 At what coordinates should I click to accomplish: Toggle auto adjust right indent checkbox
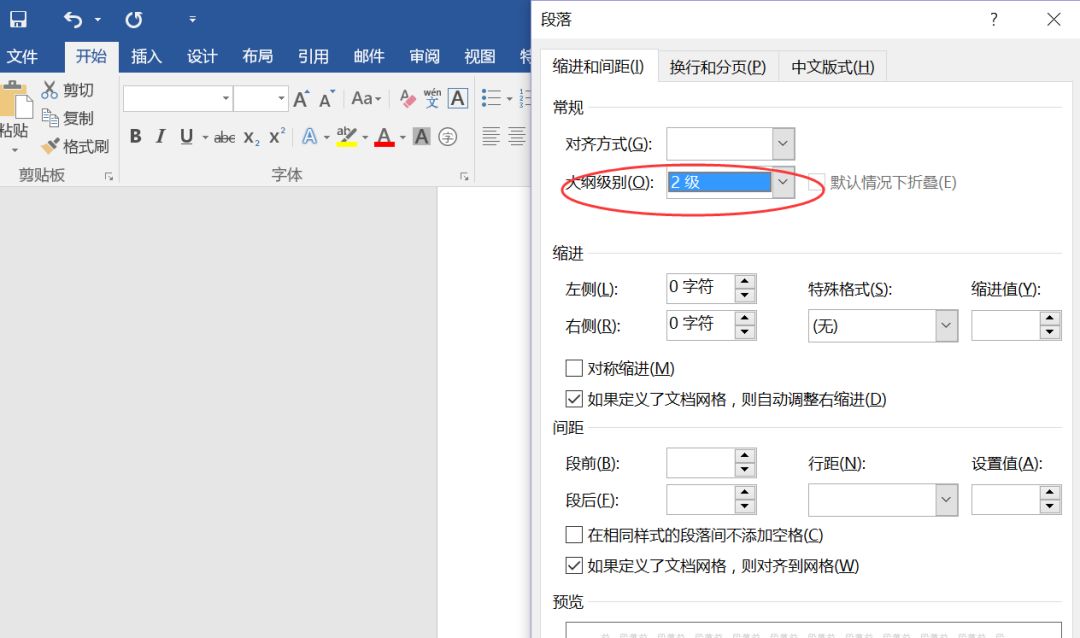(574, 399)
